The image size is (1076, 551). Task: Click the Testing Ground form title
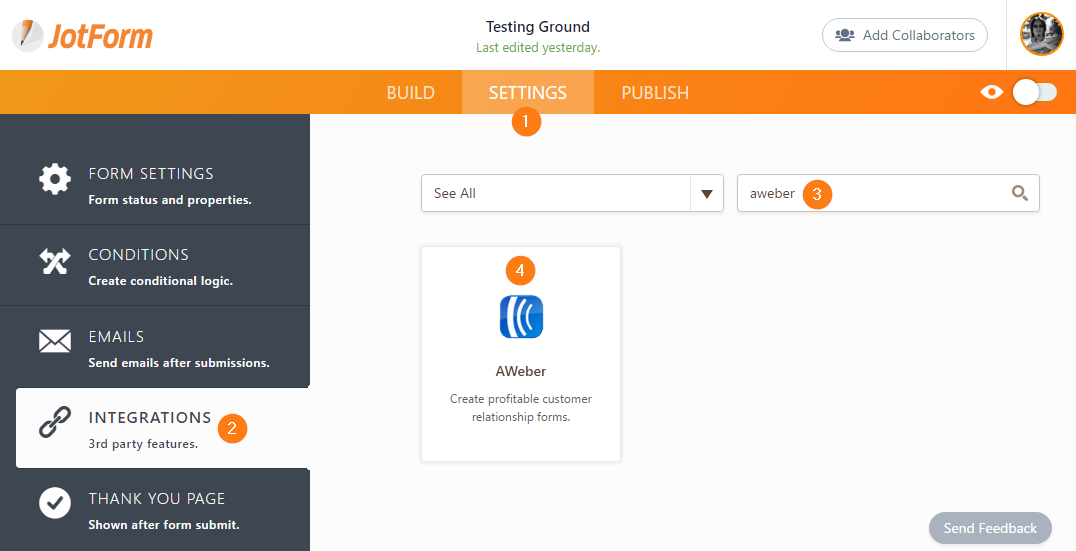click(x=538, y=27)
